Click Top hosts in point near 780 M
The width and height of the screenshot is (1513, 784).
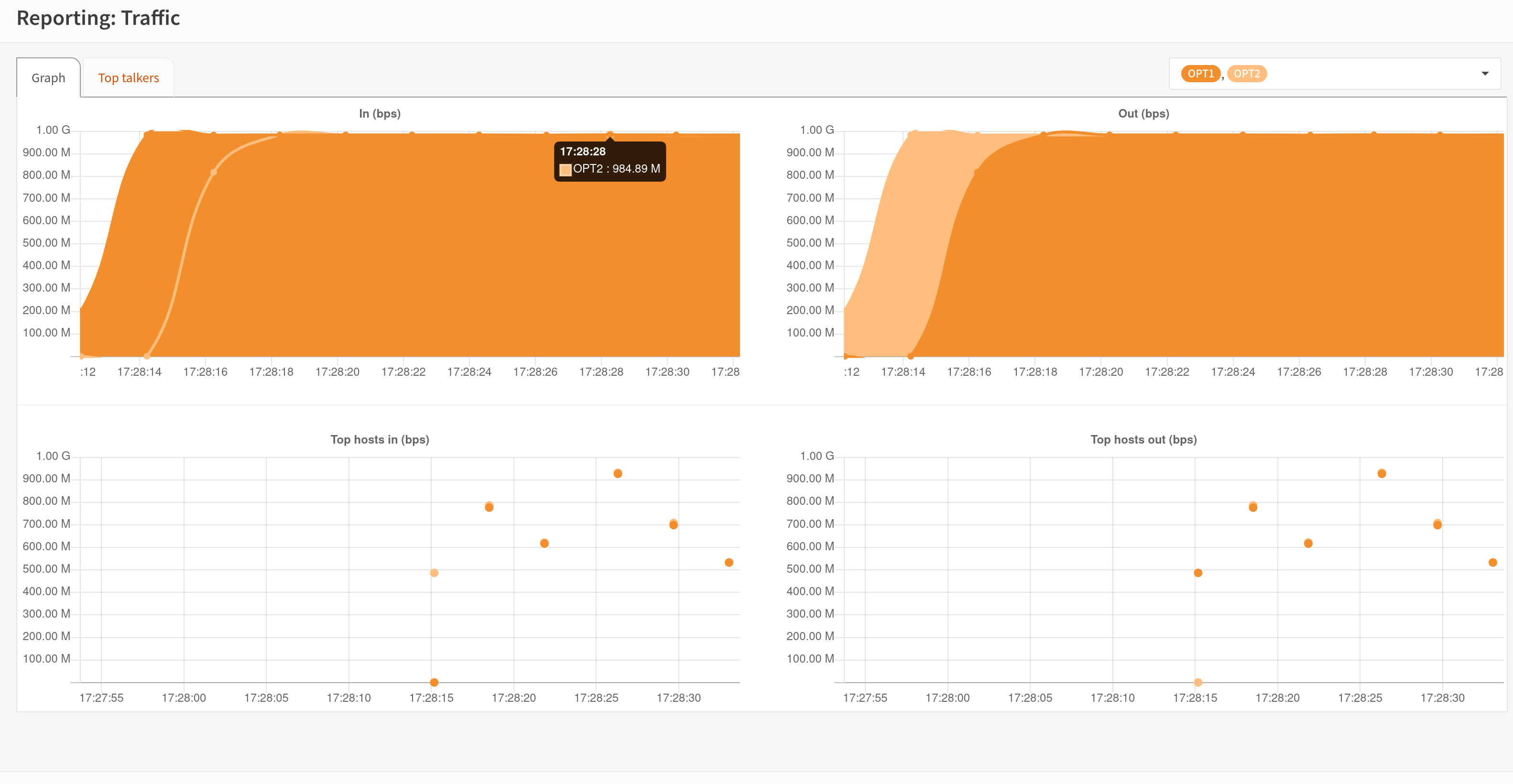coord(489,507)
